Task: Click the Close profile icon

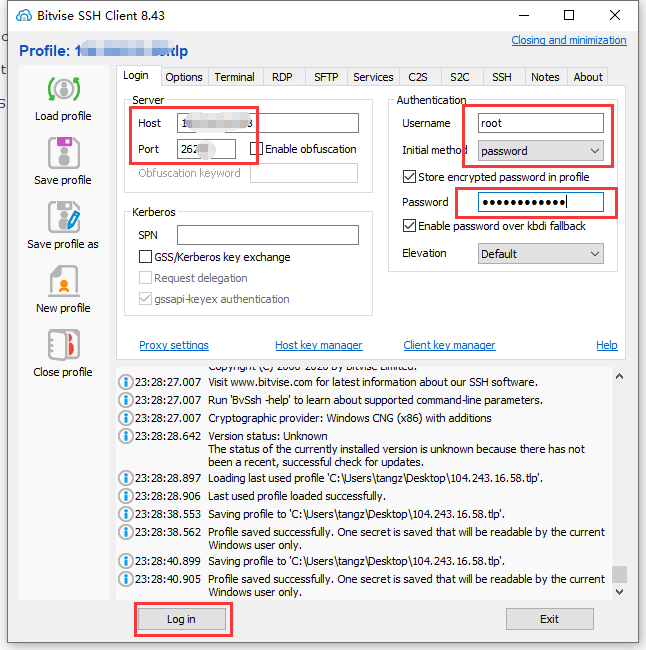Action: pyautogui.click(x=63, y=345)
